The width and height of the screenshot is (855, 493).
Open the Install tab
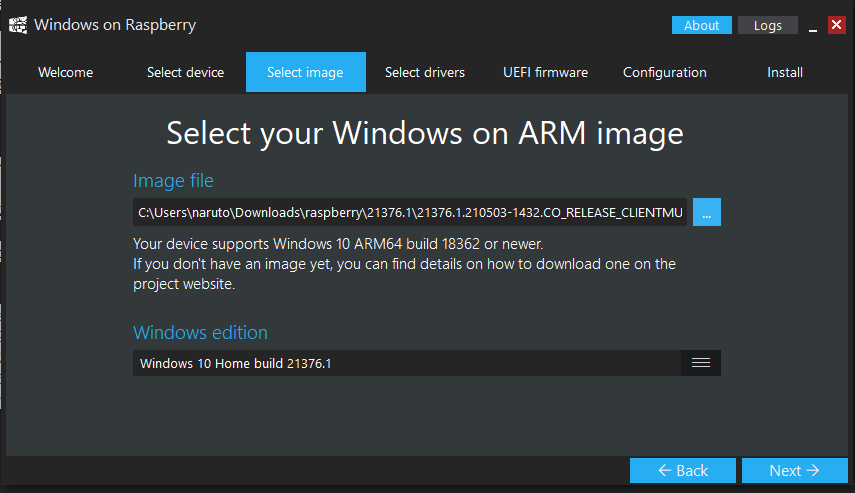click(x=785, y=72)
